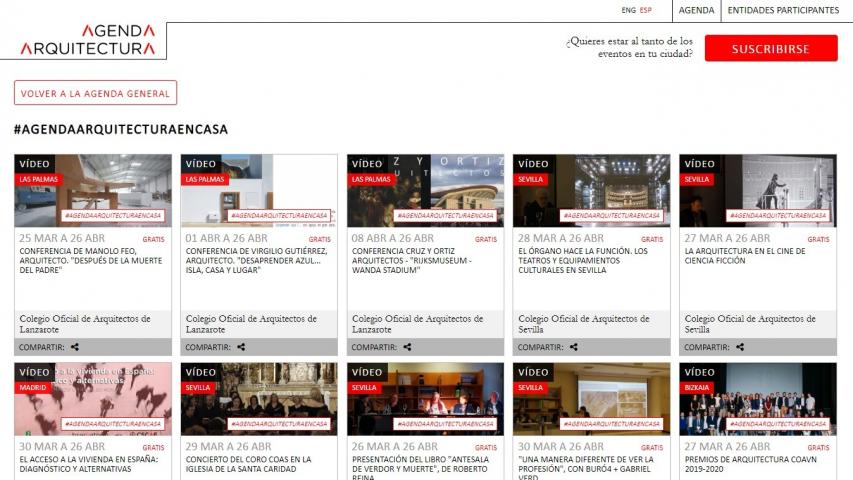Click share icon on Cine de Ciencia Ficción card
The width and height of the screenshot is (853, 480).
(740, 347)
